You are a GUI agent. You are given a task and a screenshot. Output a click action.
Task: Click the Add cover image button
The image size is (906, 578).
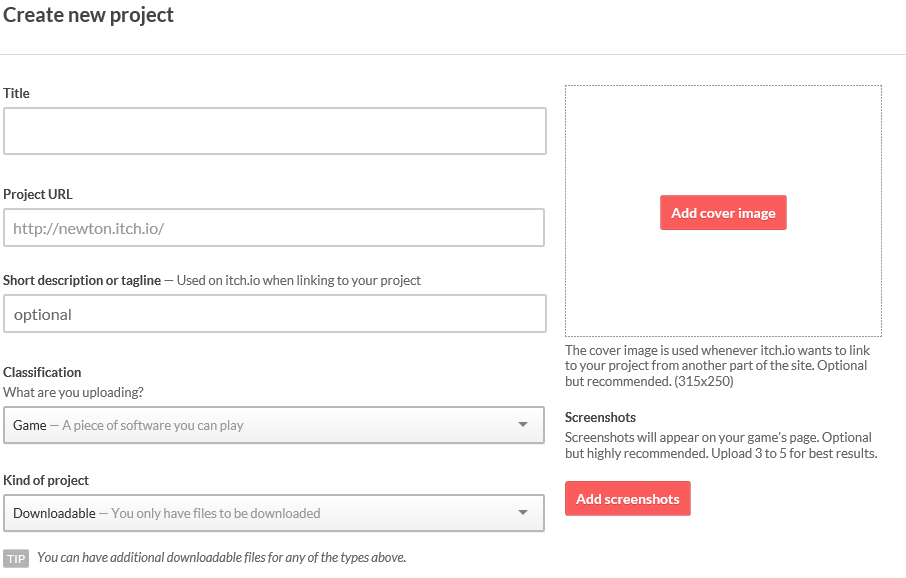723,213
